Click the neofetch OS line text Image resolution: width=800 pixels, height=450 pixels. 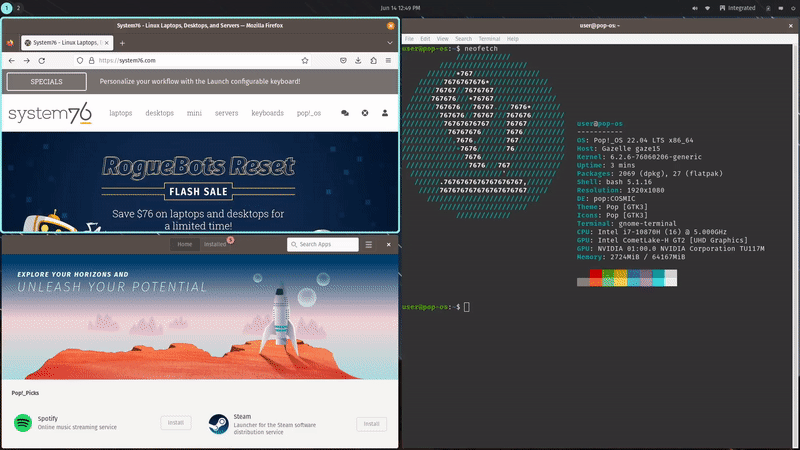pyautogui.click(x=635, y=140)
